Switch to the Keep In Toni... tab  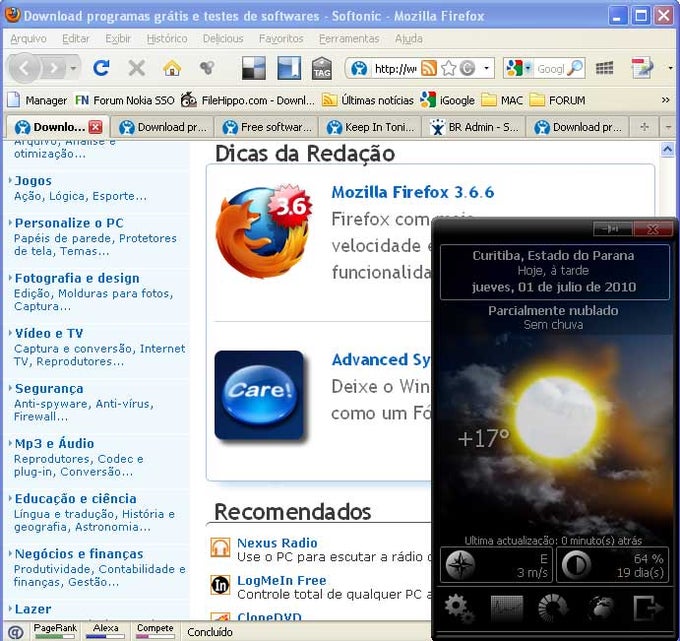click(370, 127)
